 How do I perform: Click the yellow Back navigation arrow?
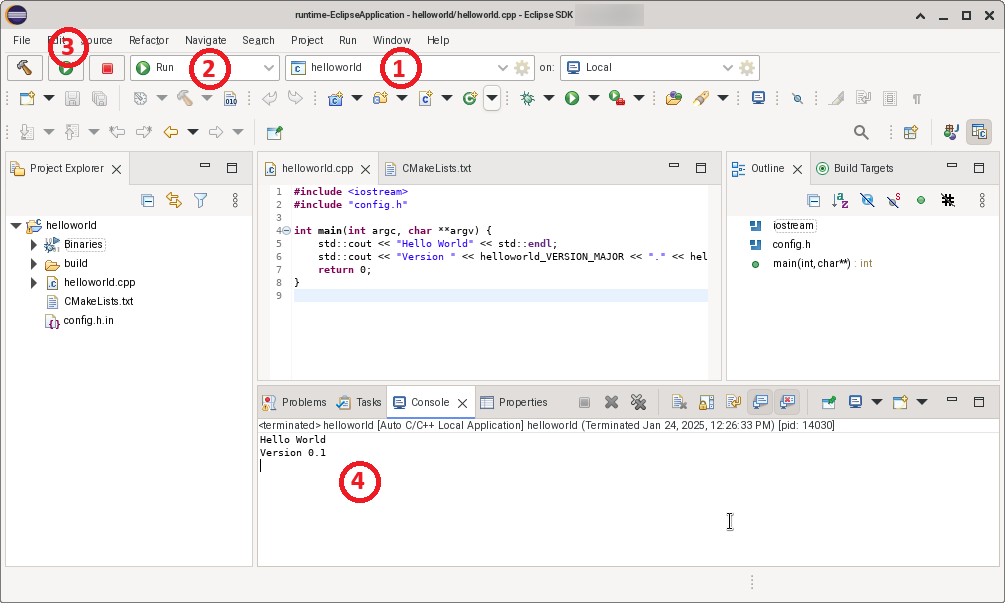pyautogui.click(x=170, y=132)
